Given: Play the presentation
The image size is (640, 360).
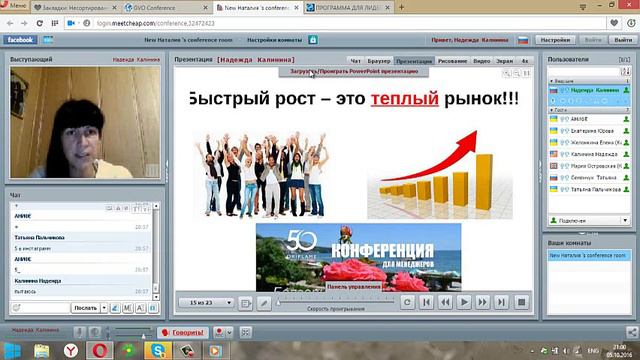Looking at the screenshot, I should click(464, 302).
